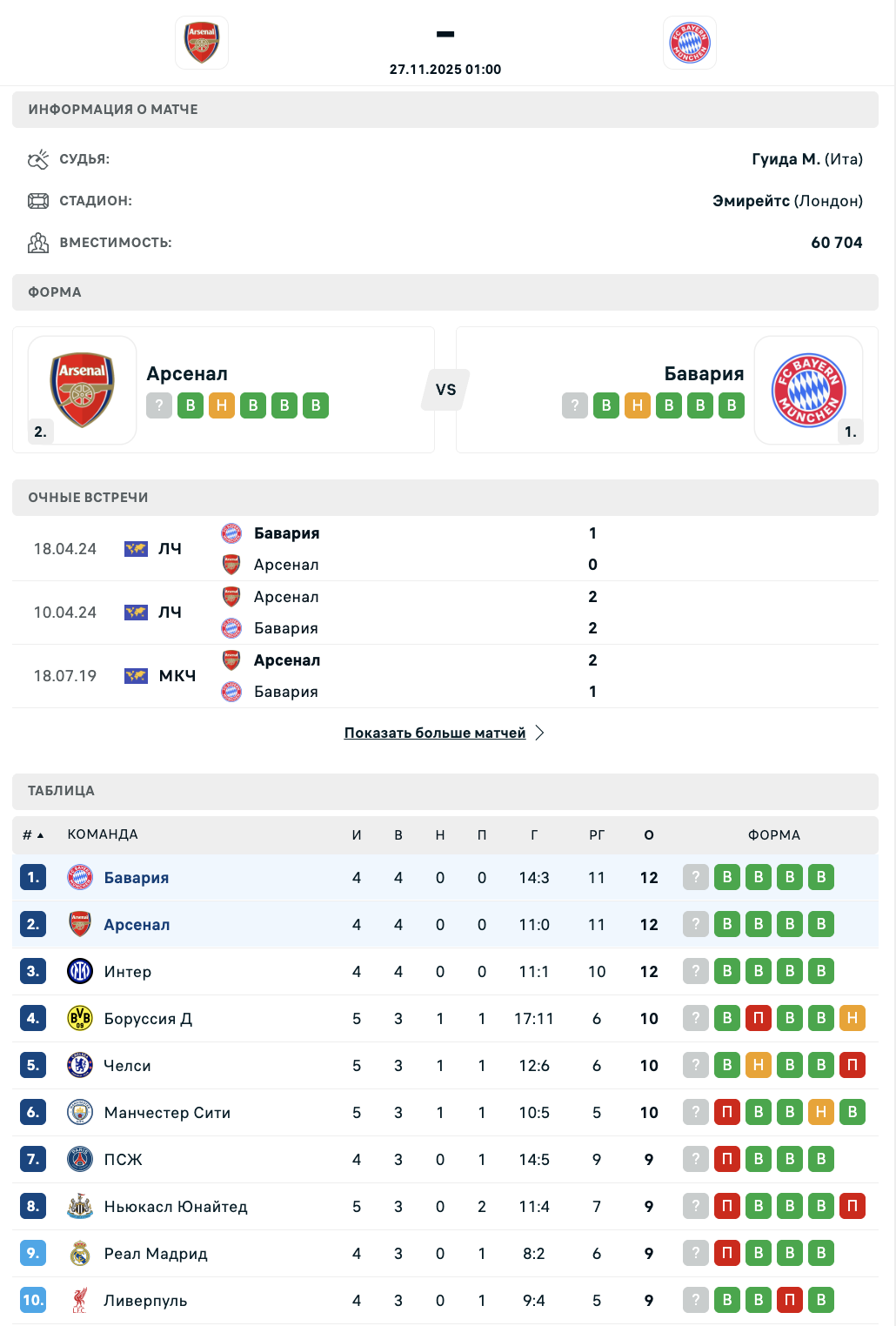Open the large Arsenal logo in form section

coord(83,390)
